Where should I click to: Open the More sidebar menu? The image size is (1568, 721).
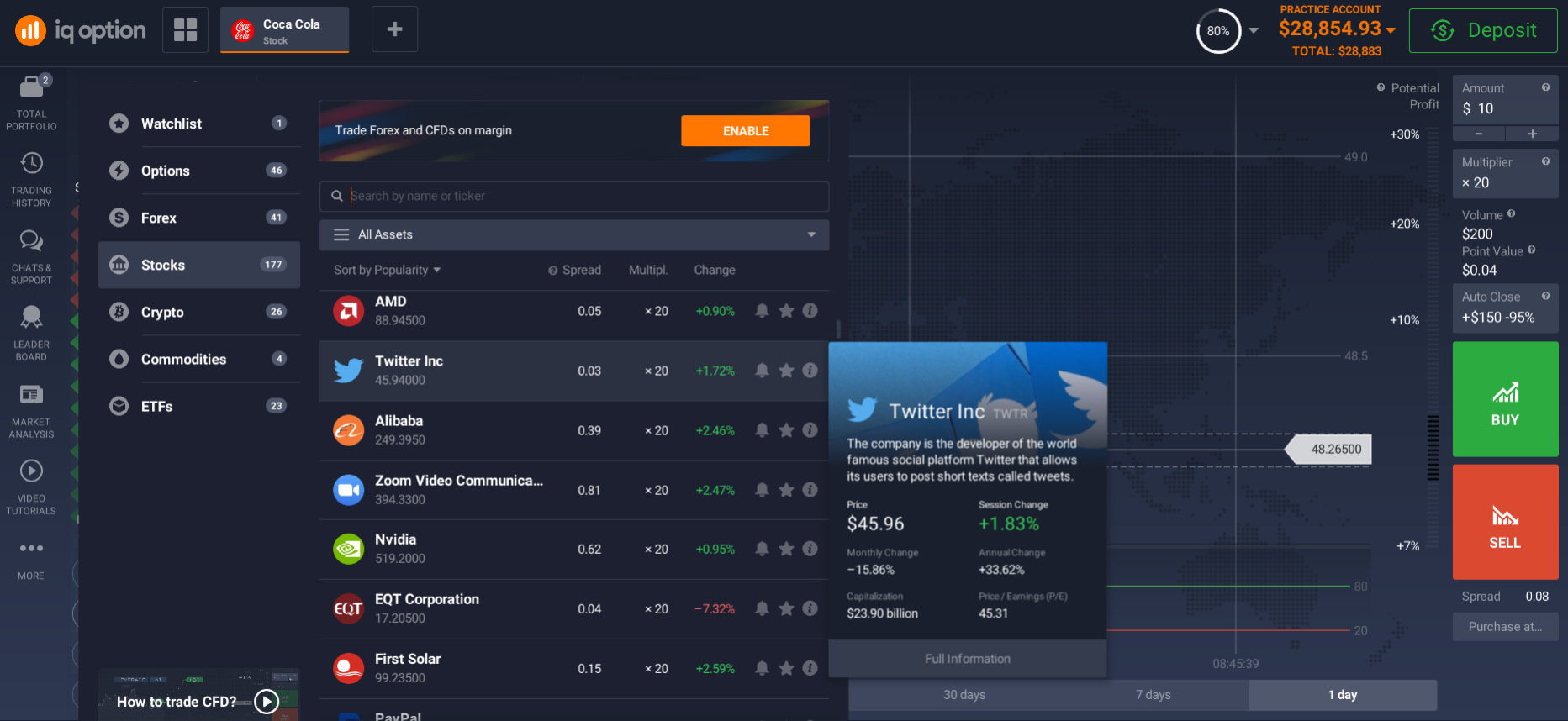(31, 560)
